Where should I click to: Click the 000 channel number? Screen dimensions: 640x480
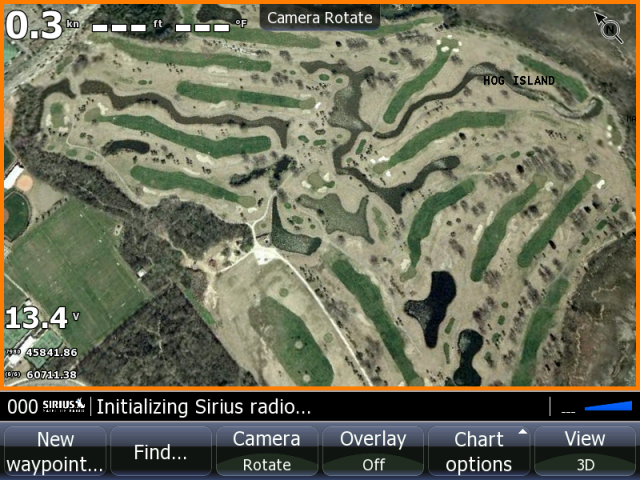[x=23, y=407]
